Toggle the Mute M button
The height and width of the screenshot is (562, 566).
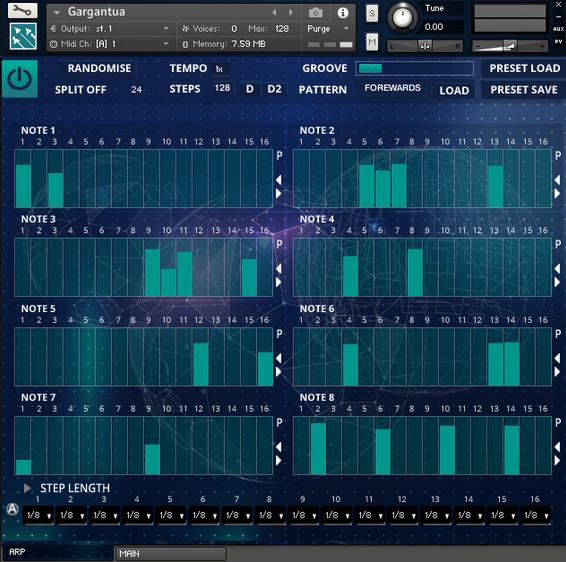click(372, 42)
